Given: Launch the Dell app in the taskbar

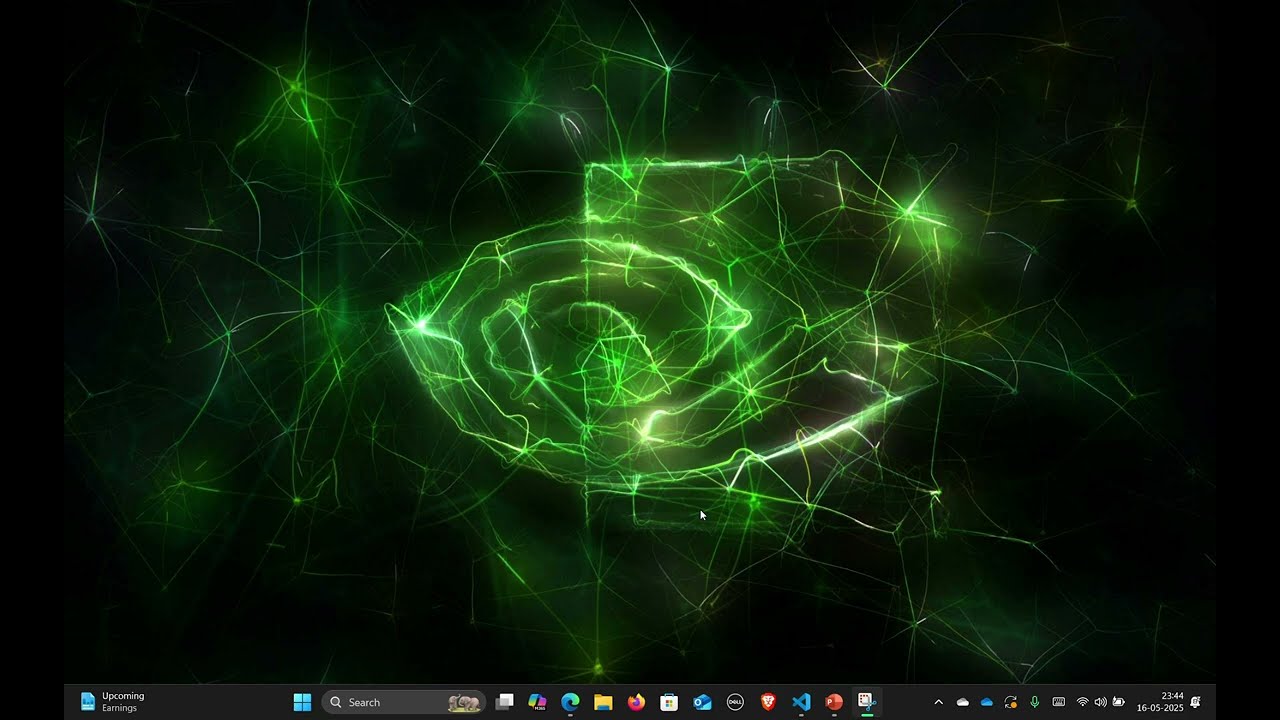Looking at the screenshot, I should click(735, 702).
